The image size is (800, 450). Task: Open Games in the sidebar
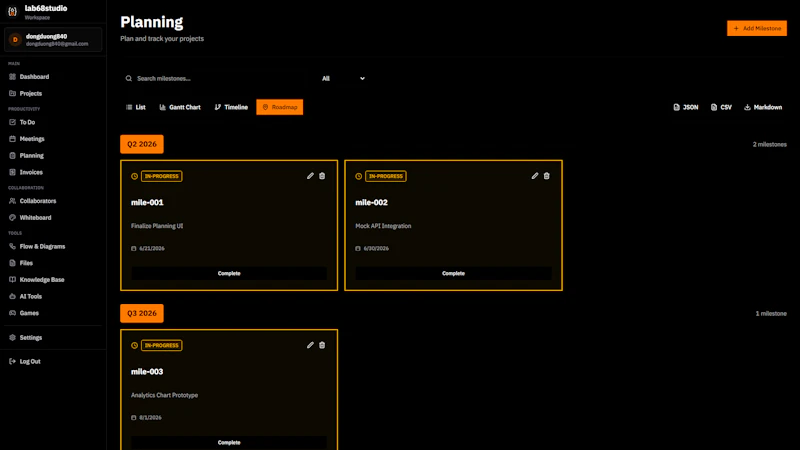coord(53,313)
